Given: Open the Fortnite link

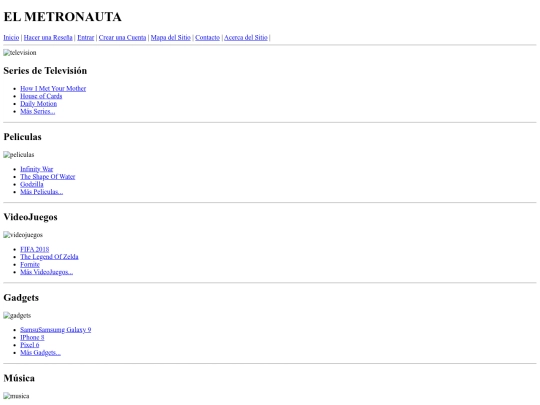Looking at the screenshot, I should click(30, 264).
